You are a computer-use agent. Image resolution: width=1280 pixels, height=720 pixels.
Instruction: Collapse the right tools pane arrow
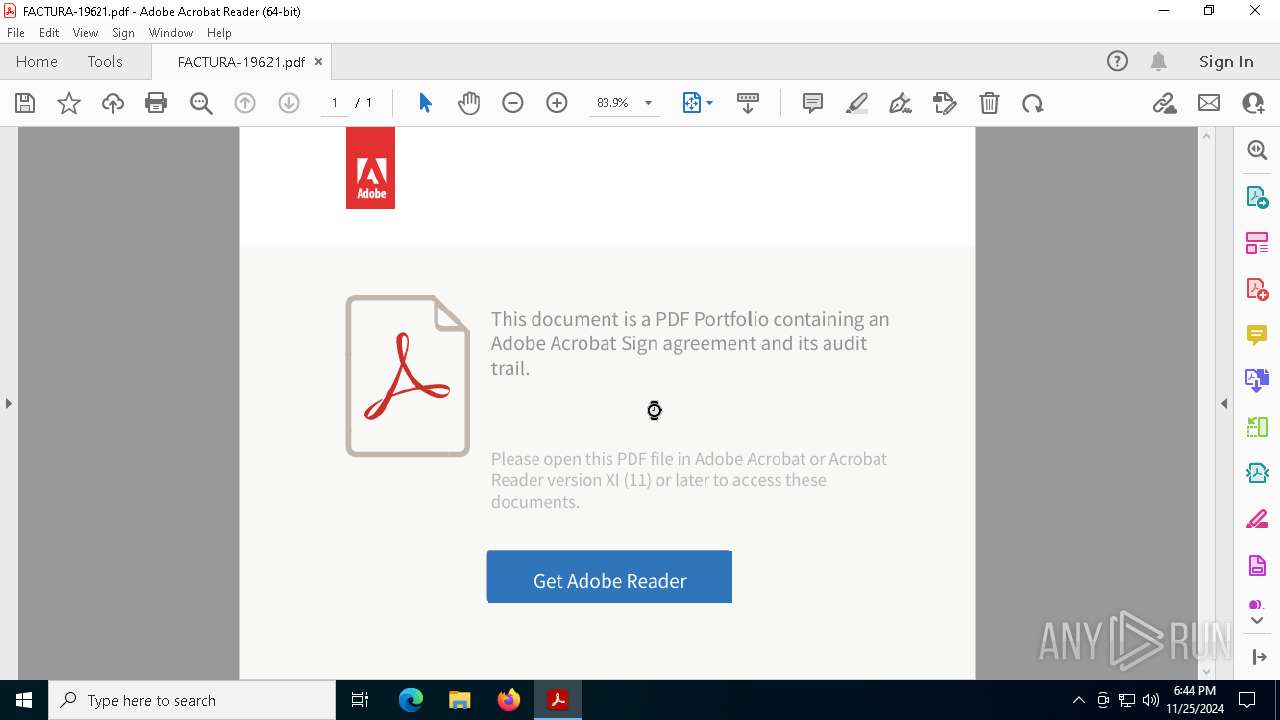pyautogui.click(x=1224, y=403)
